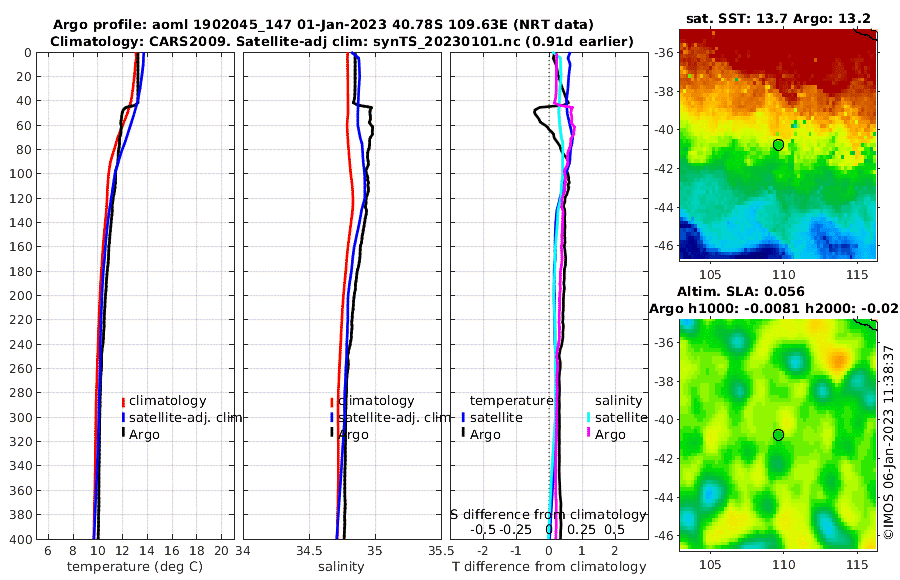Click the blue satellite-adj. clim swatch in temperature legend

pos(123,417)
